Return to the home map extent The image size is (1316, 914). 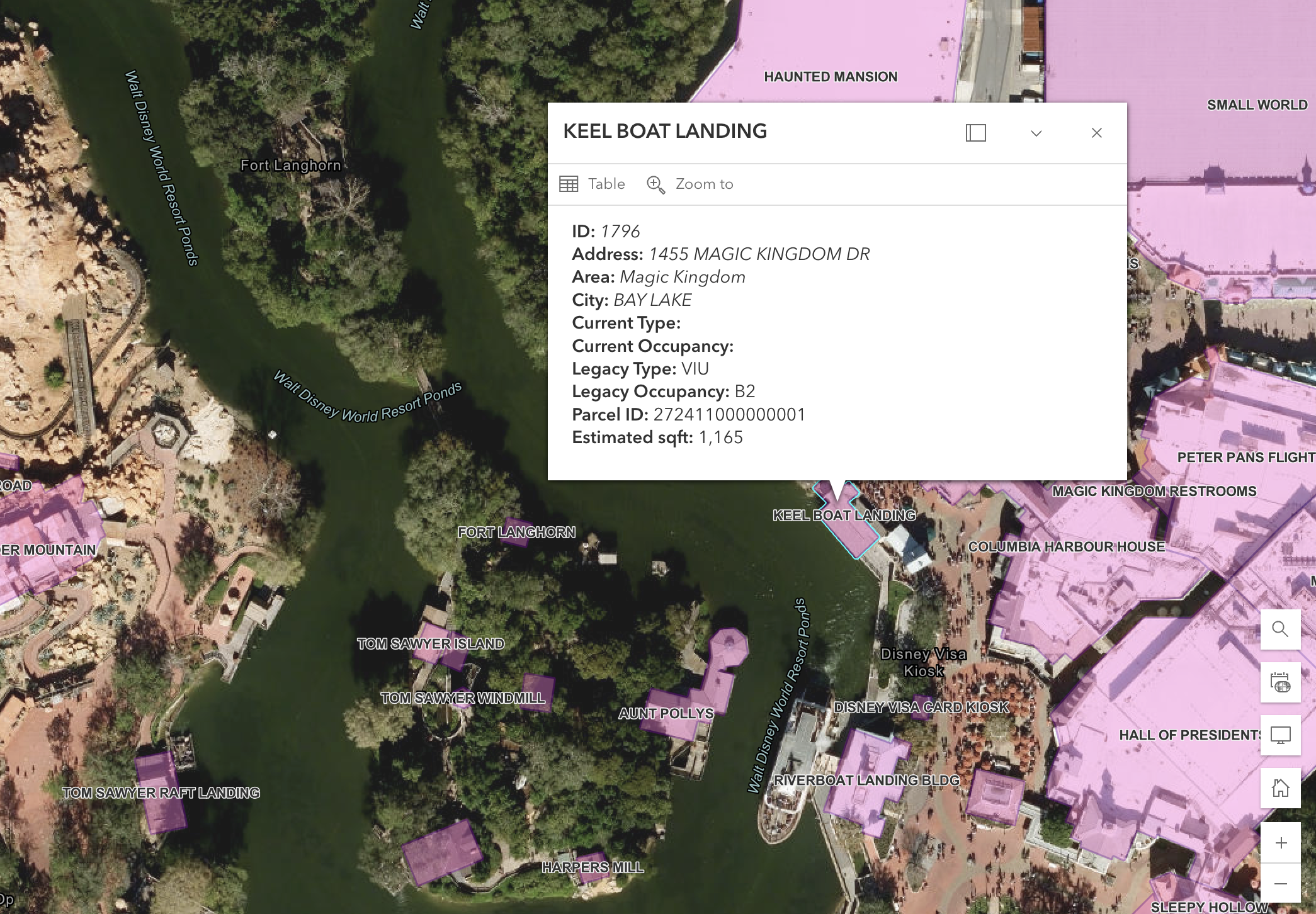1280,788
